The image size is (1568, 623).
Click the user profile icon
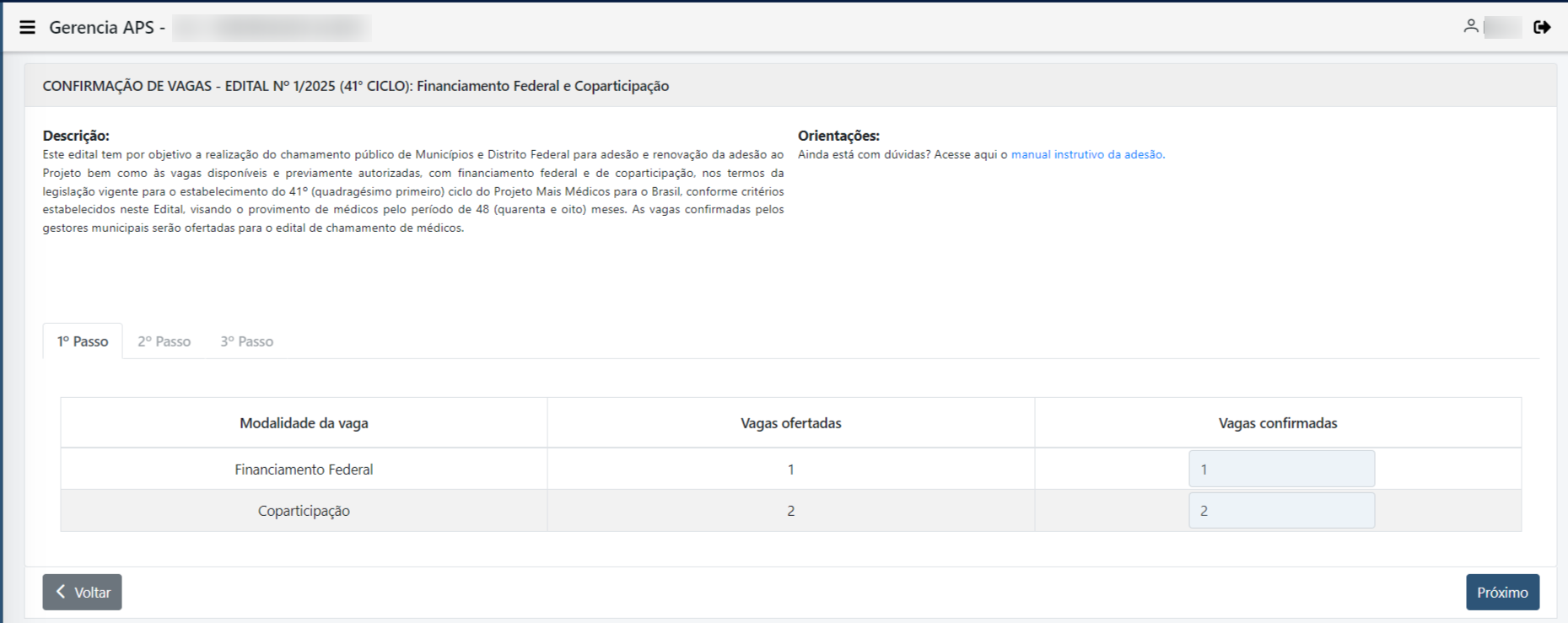[1470, 27]
